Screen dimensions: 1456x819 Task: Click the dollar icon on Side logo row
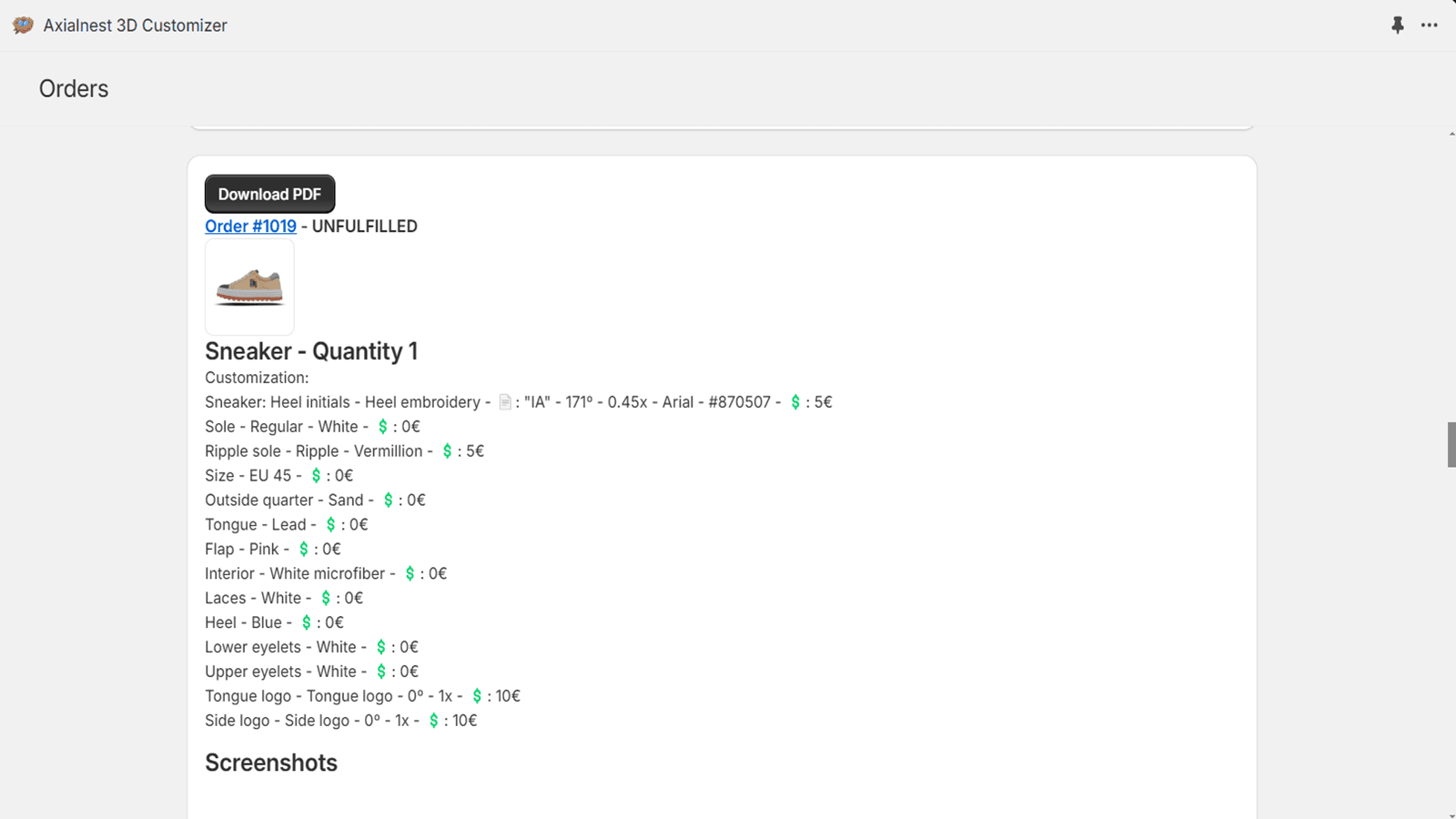coord(434,721)
